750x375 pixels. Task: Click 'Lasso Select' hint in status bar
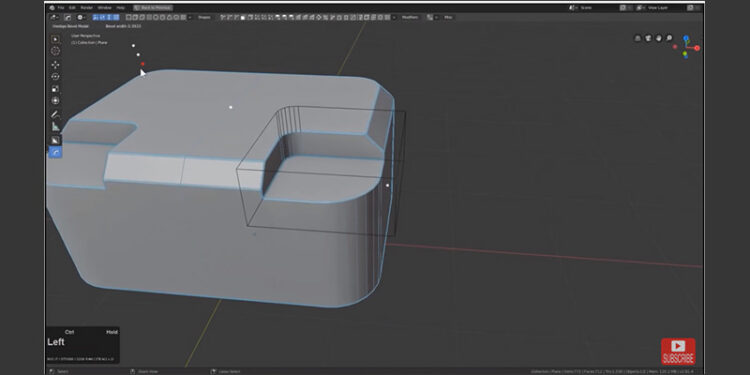229,371
